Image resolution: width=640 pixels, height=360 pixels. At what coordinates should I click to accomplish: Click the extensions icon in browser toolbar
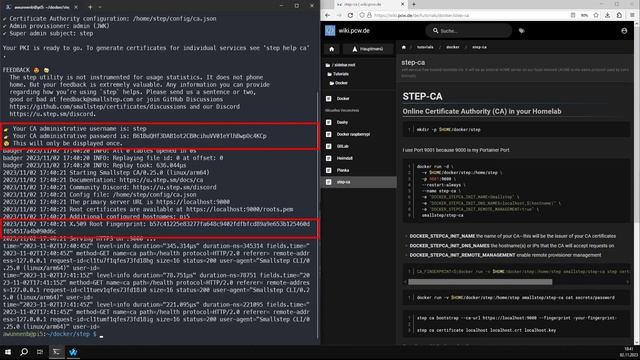pos(619,15)
